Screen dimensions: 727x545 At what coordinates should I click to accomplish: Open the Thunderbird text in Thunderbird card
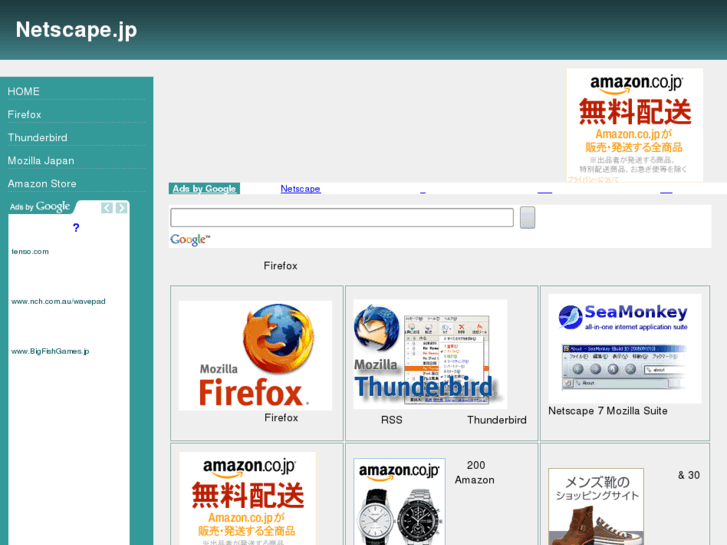tap(497, 420)
